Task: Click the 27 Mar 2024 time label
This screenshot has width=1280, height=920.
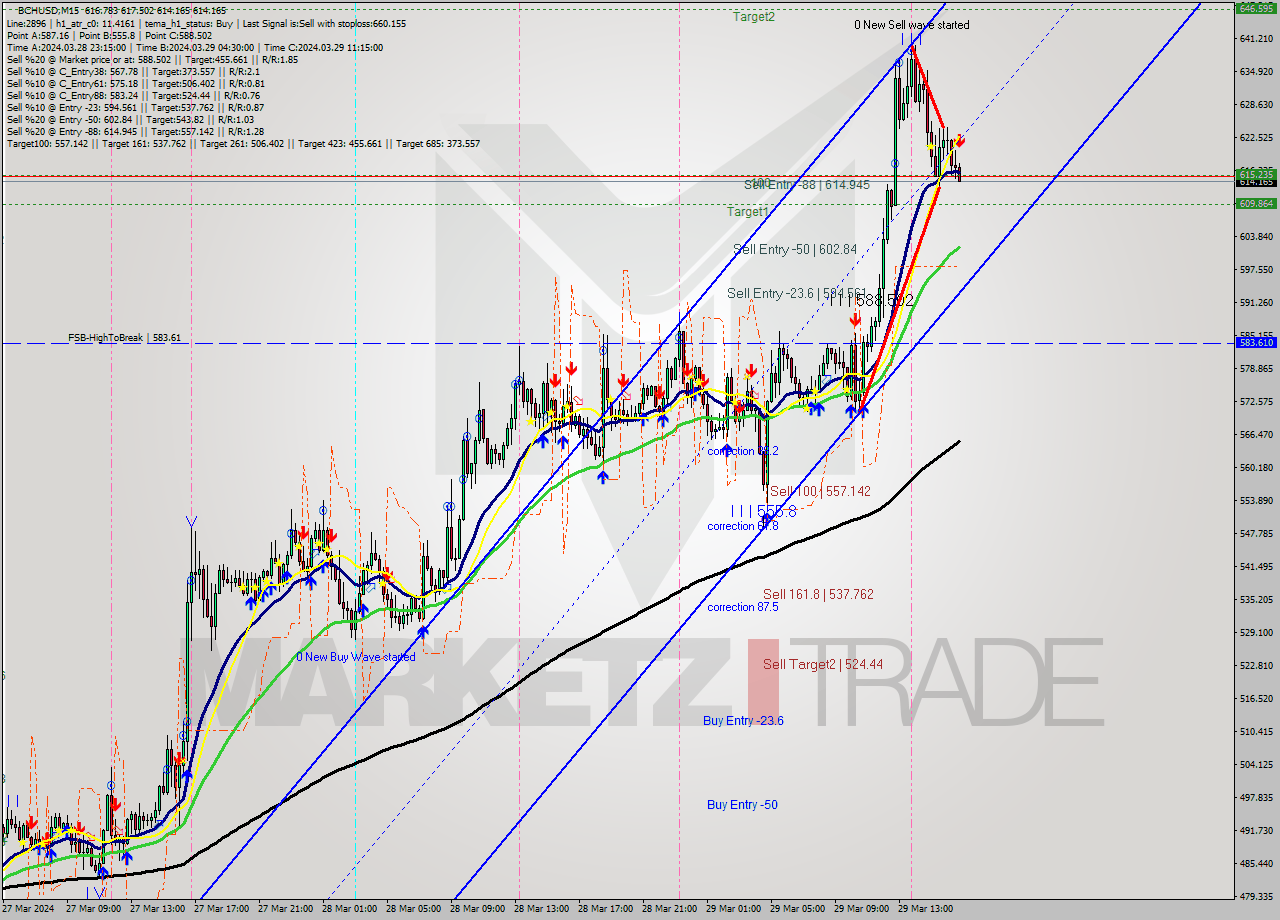Action: (x=29, y=909)
